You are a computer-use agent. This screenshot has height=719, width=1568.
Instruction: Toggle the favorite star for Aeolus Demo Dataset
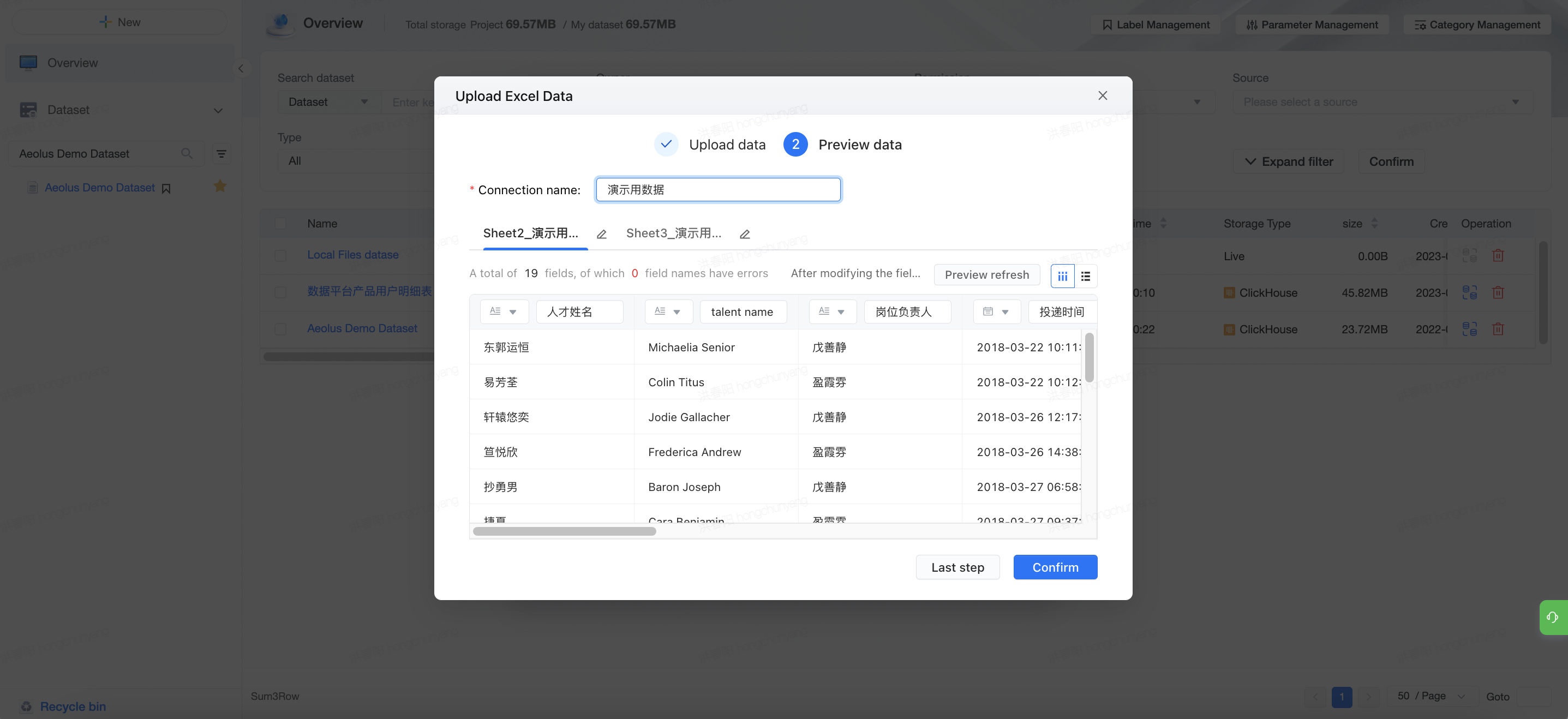(x=220, y=186)
